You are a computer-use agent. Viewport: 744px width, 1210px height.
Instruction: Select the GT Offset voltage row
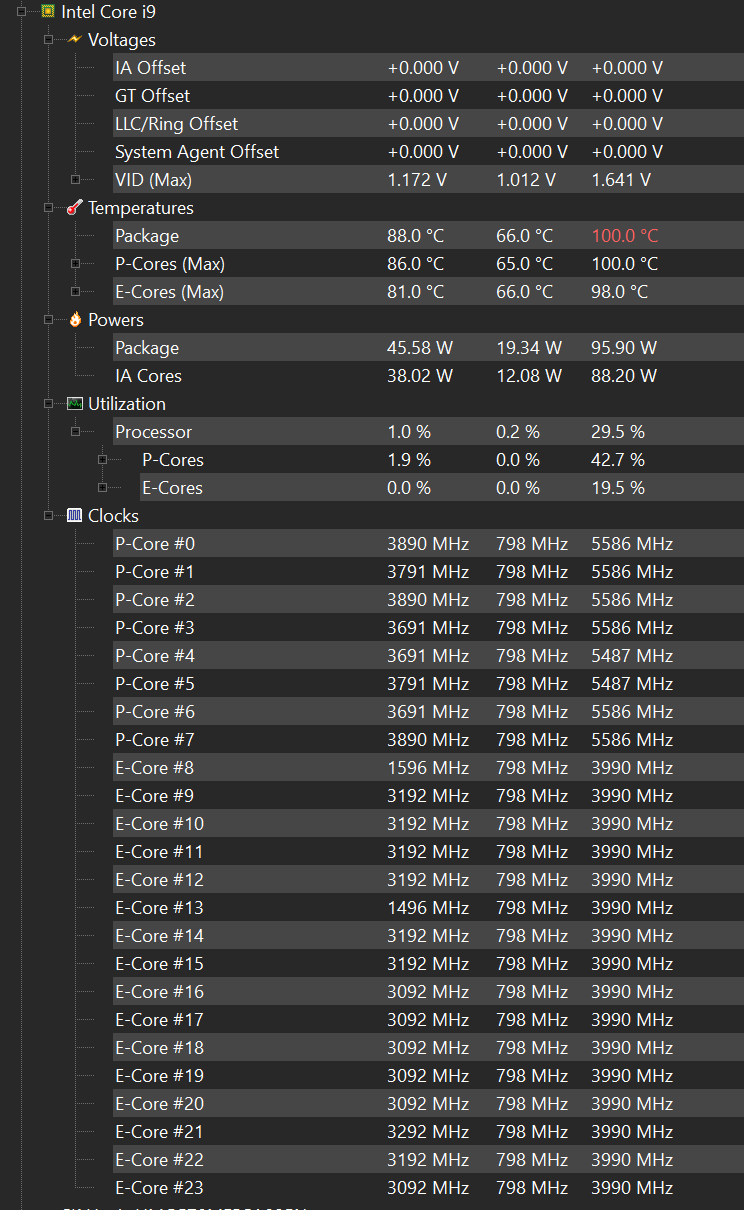coord(427,96)
